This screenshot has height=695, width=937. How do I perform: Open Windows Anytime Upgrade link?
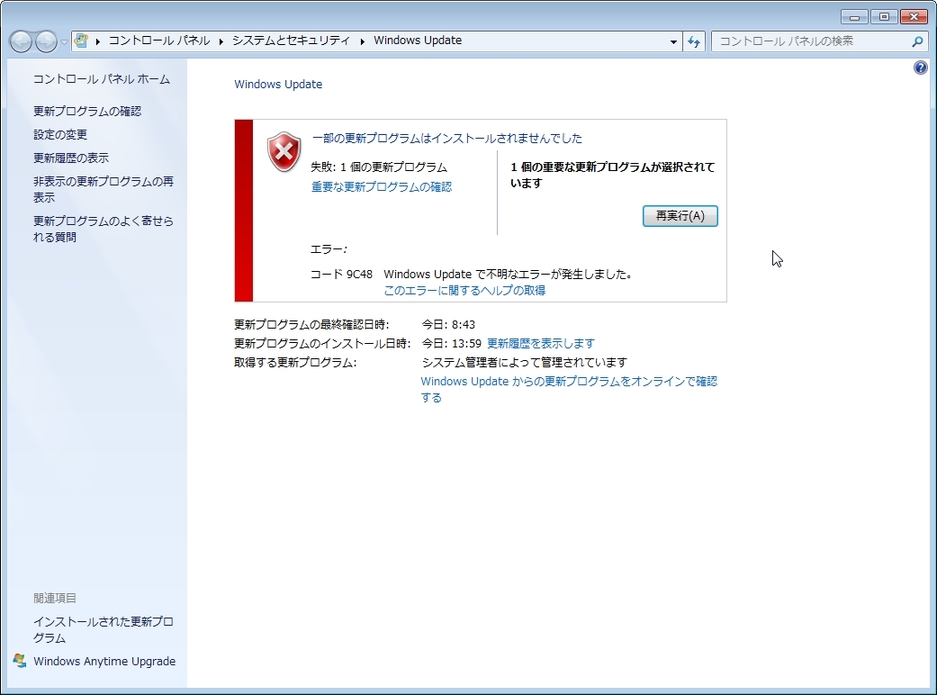pos(105,661)
